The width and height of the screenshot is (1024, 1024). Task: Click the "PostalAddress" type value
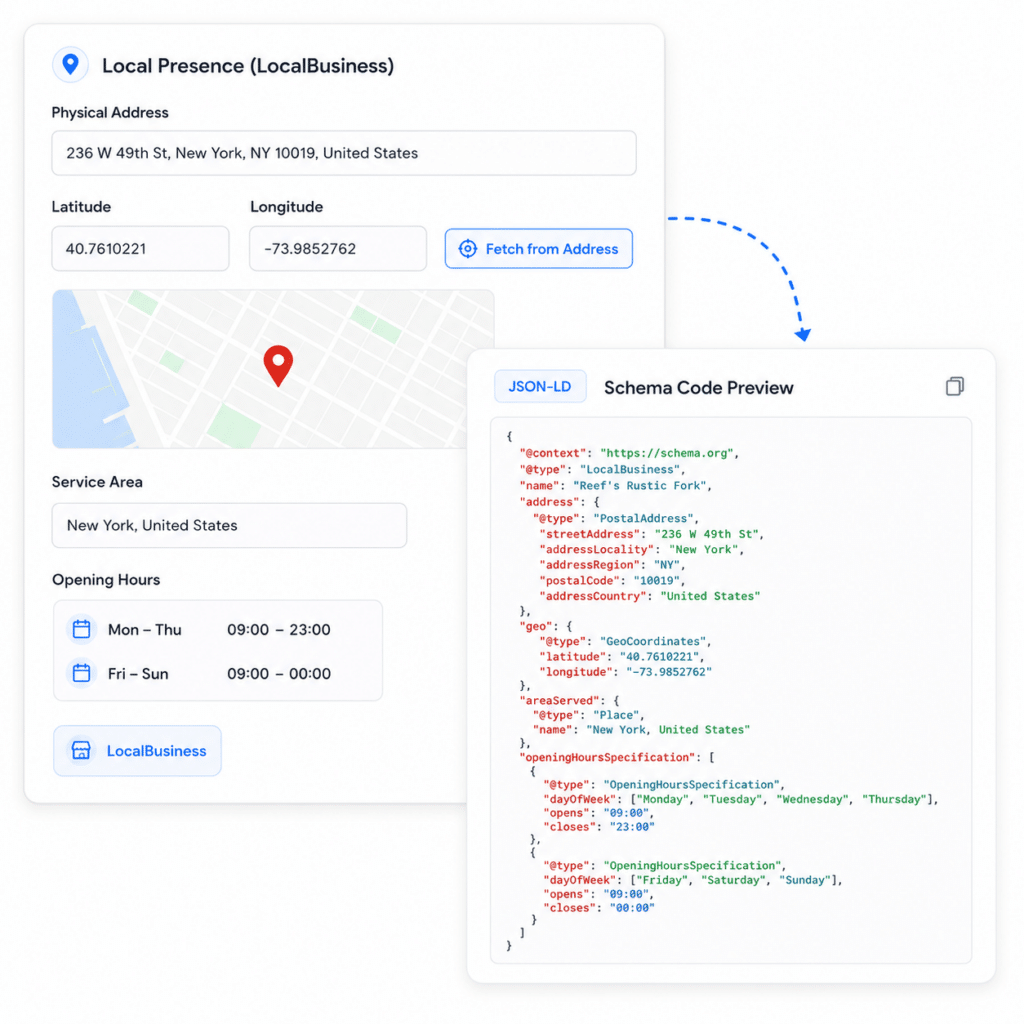point(643,519)
